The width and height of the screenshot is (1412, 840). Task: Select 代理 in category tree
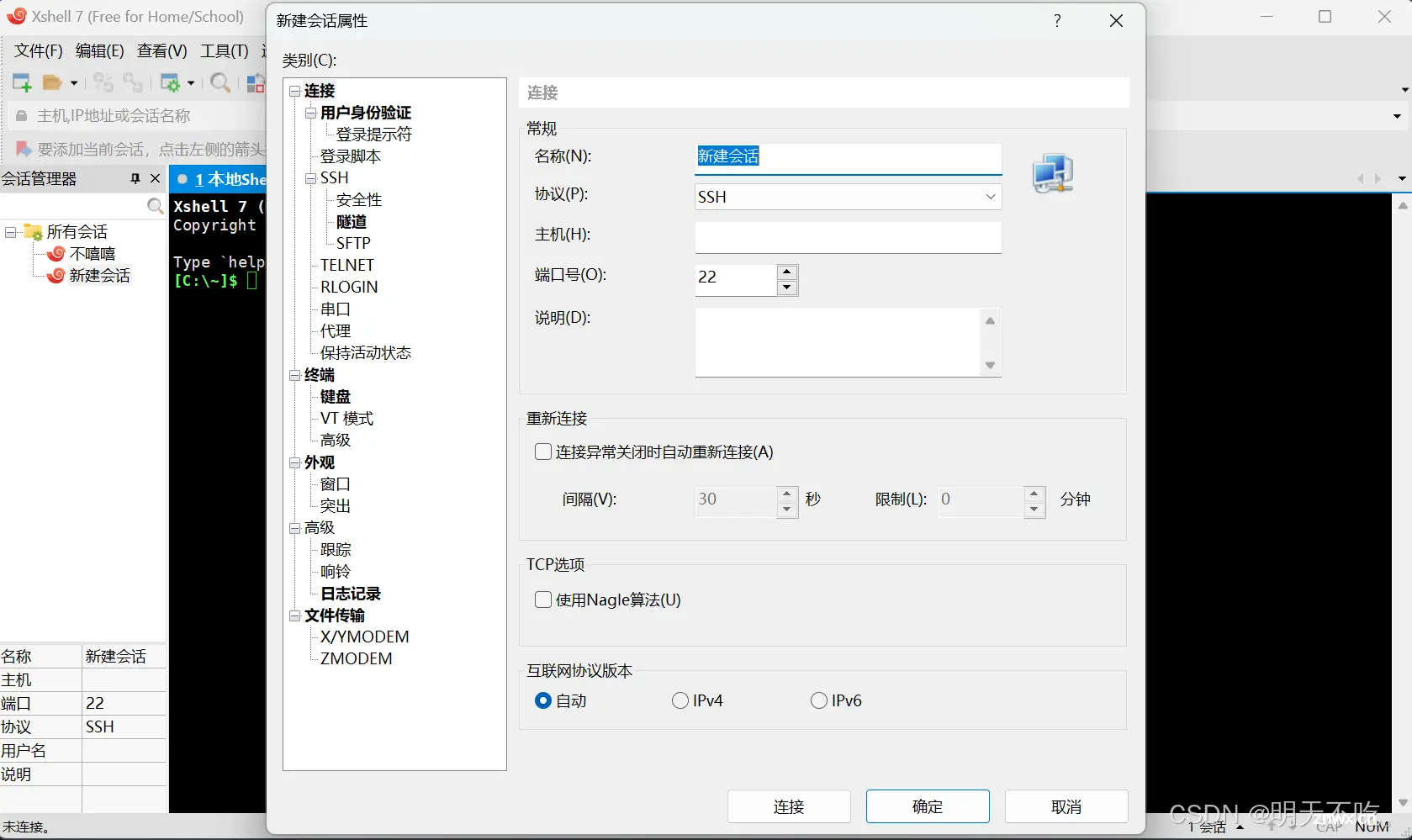(336, 331)
